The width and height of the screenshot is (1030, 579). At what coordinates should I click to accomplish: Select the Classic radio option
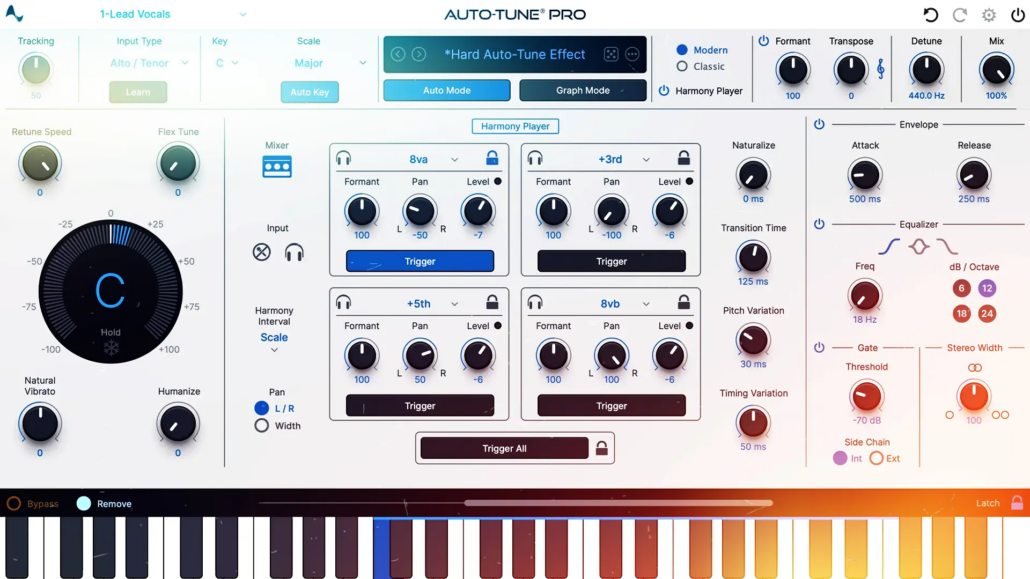[x=682, y=66]
